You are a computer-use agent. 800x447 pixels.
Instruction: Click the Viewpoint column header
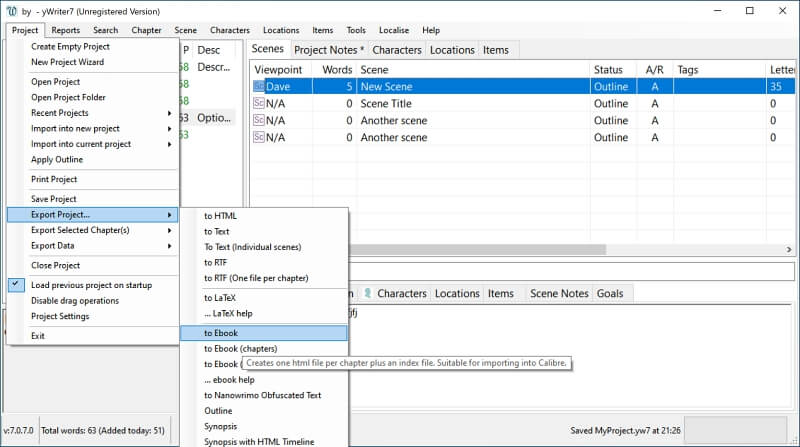tap(281, 69)
